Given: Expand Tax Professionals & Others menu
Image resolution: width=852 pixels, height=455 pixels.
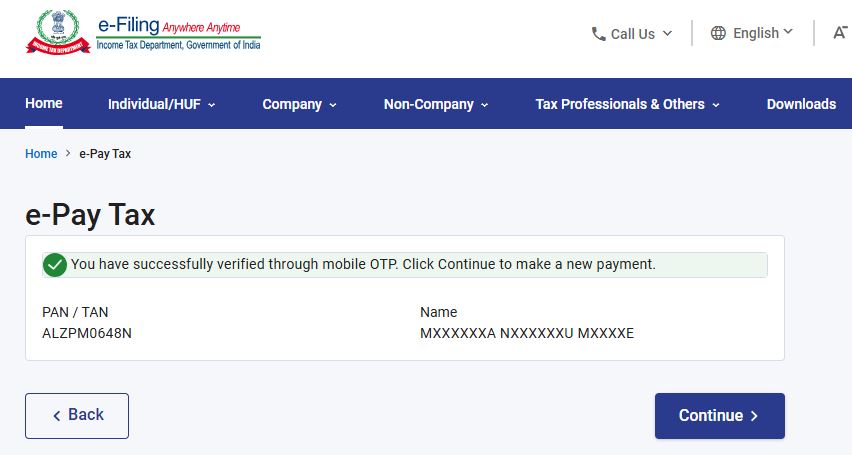Looking at the screenshot, I should (x=628, y=104).
